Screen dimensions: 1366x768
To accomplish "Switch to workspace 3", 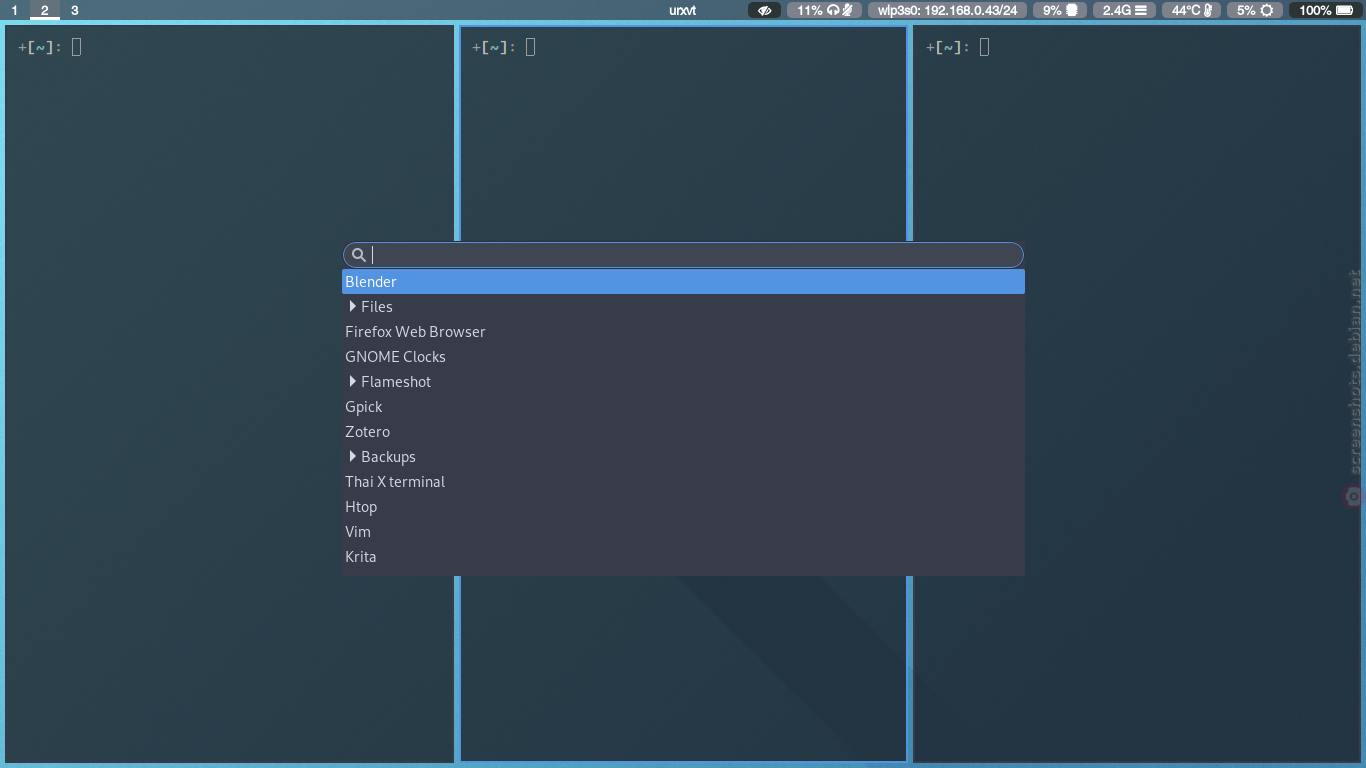I will 74,10.
